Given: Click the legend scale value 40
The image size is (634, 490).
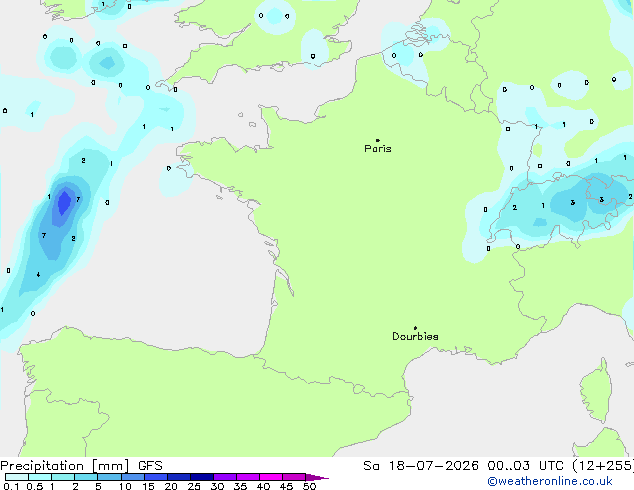Looking at the screenshot, I should tap(263, 486).
